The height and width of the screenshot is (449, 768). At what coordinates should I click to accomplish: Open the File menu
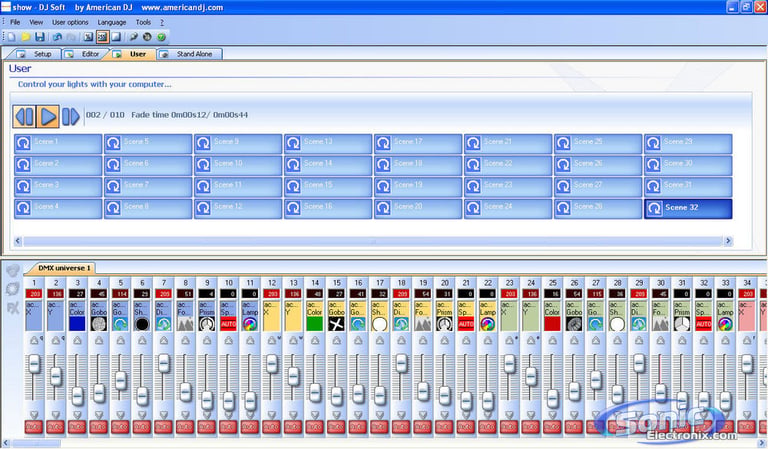coord(15,22)
